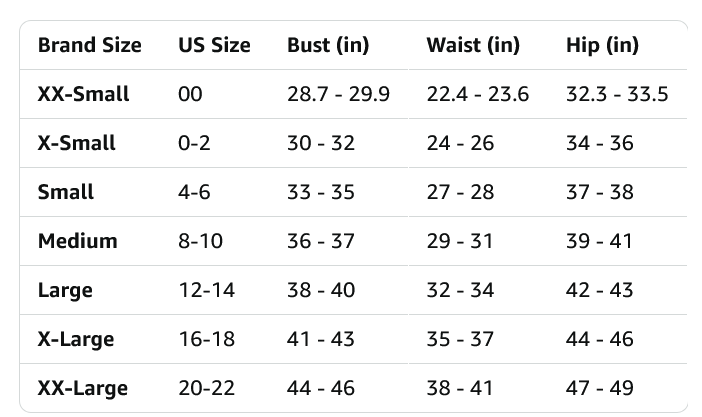Select the Large brand size cell
Viewport: 702px width, 417px height.
[65, 290]
